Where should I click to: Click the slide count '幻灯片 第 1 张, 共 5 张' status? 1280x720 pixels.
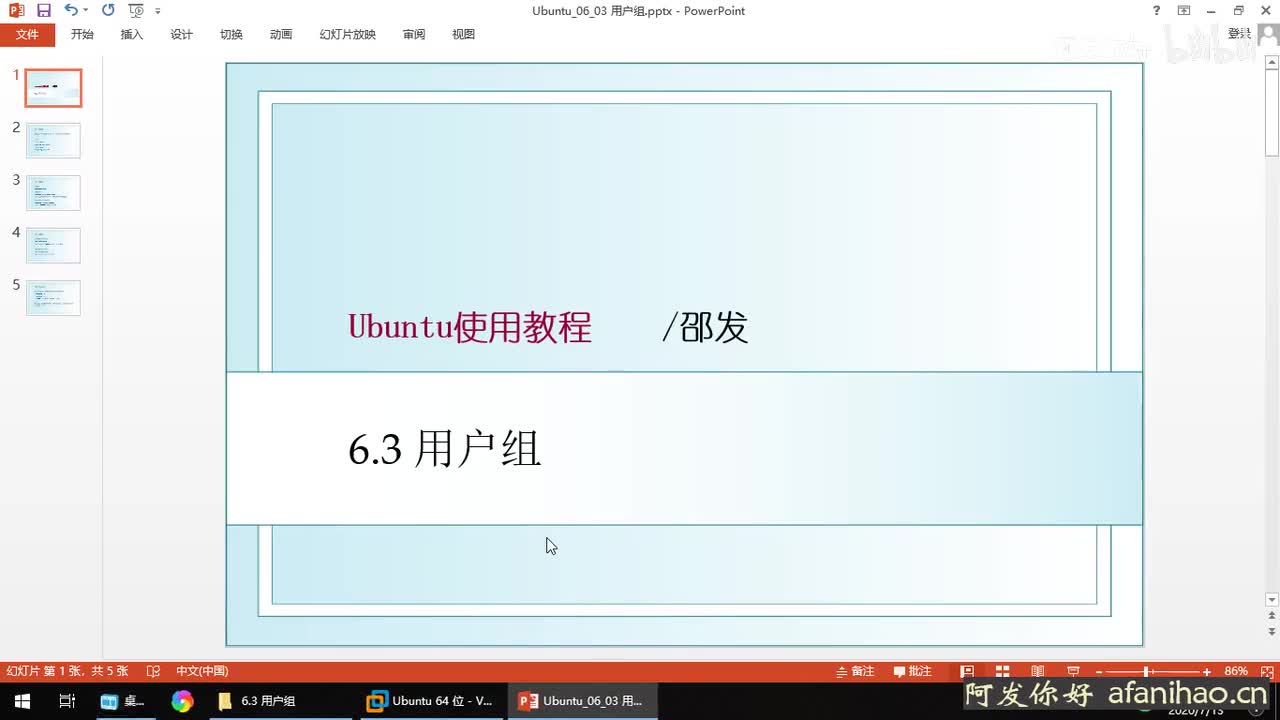tap(67, 671)
